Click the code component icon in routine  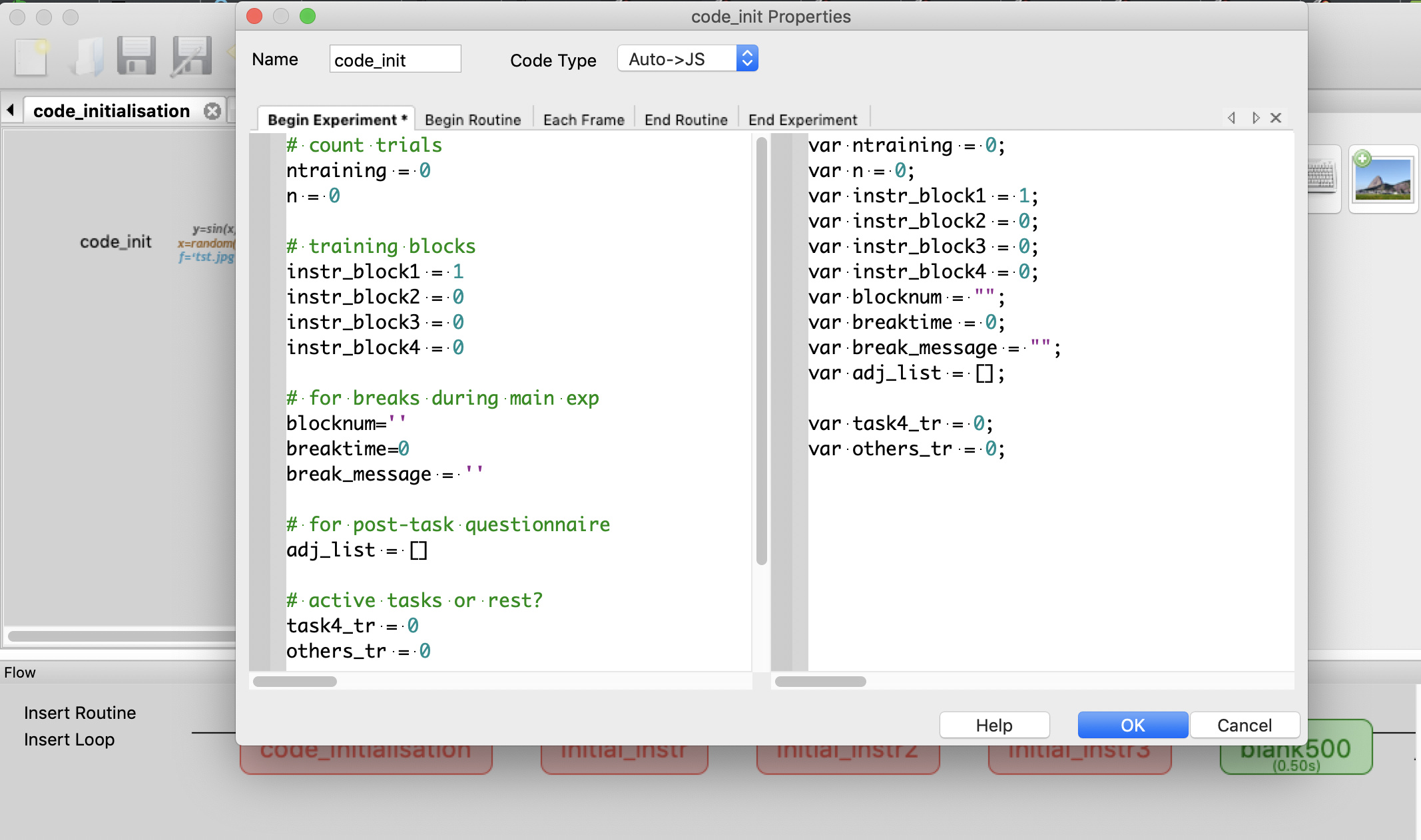click(x=206, y=243)
